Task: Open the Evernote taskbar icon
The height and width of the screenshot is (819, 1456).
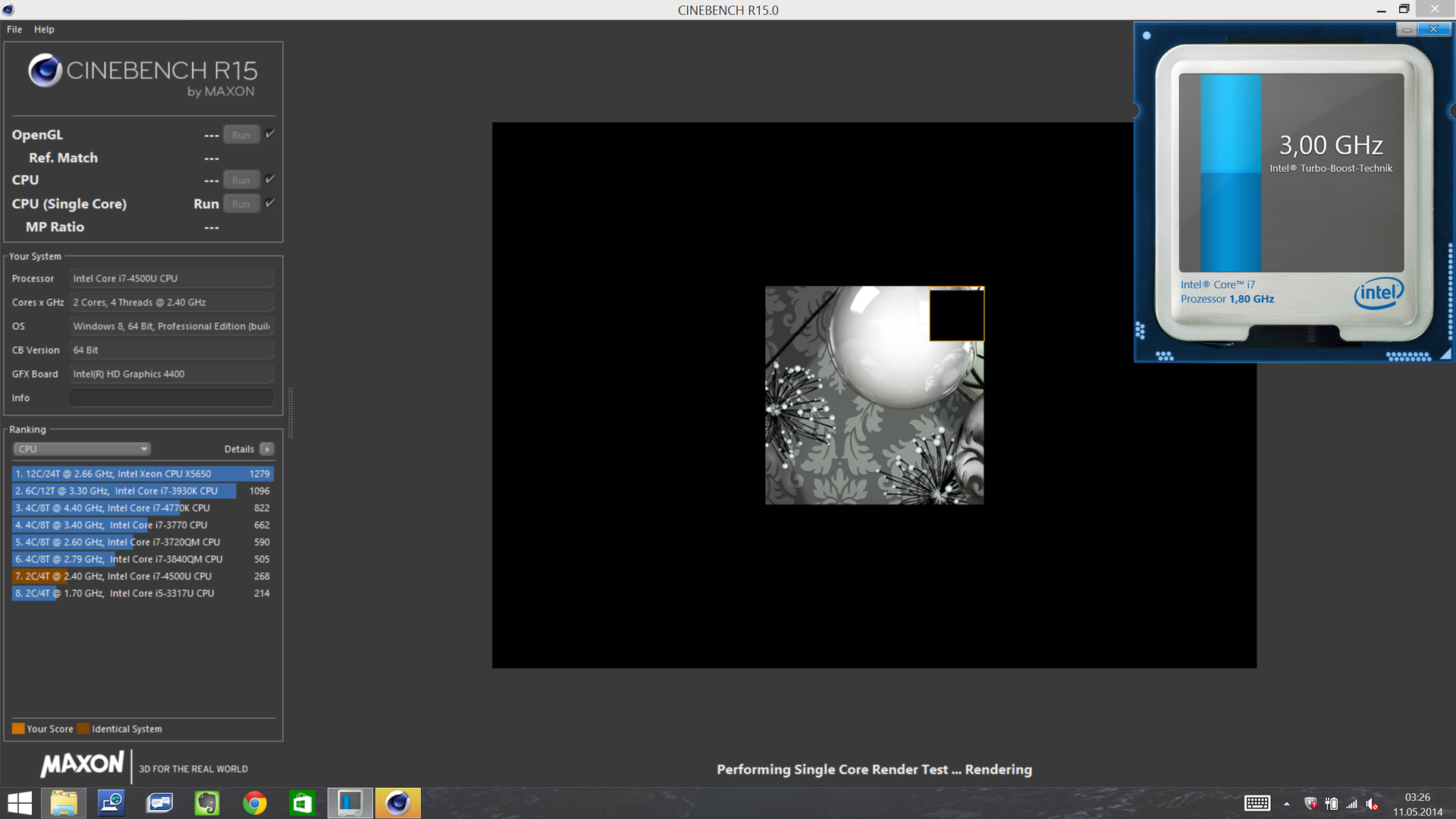Action: pyautogui.click(x=207, y=803)
